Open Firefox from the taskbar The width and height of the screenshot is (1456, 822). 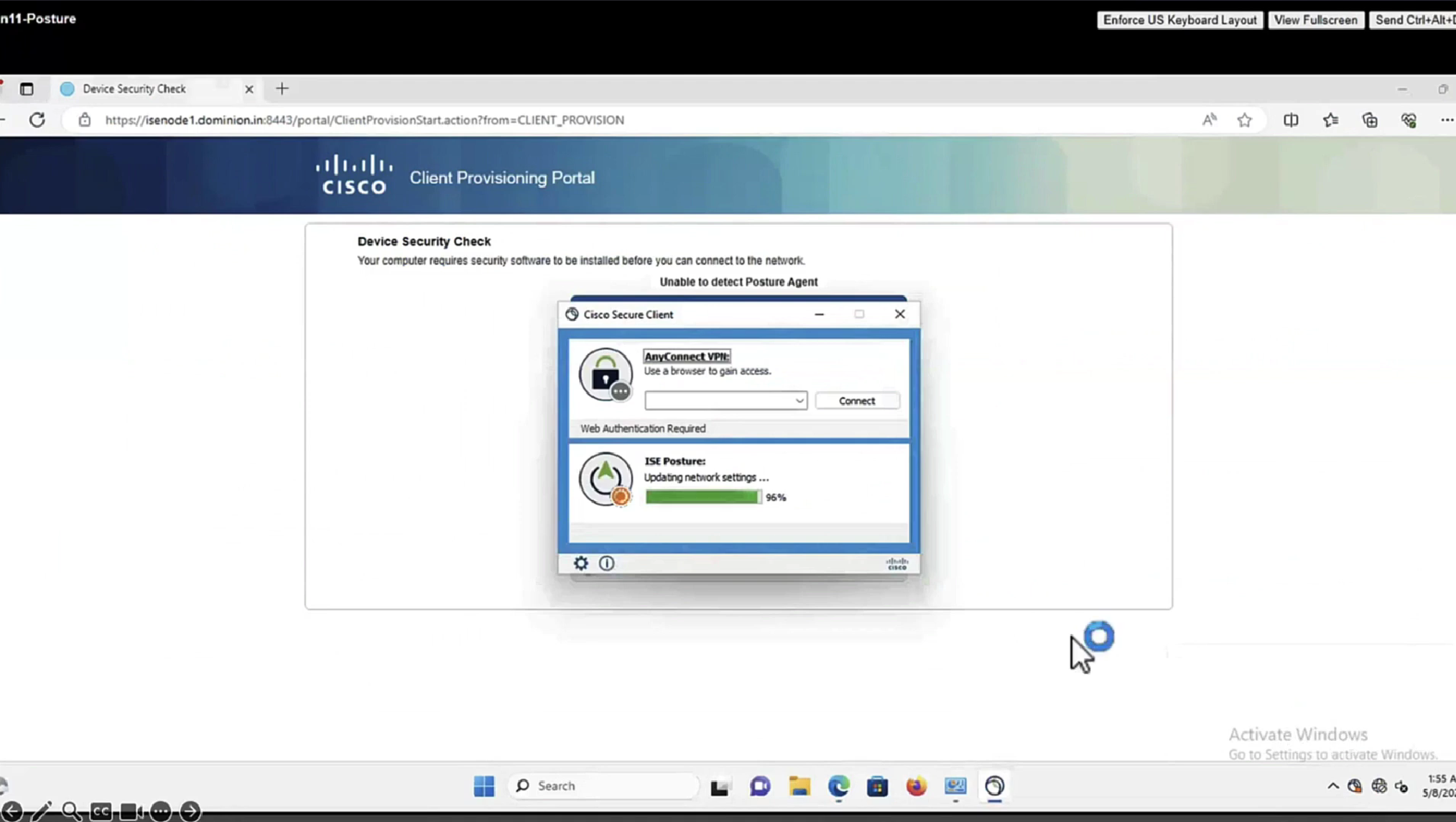(916, 786)
